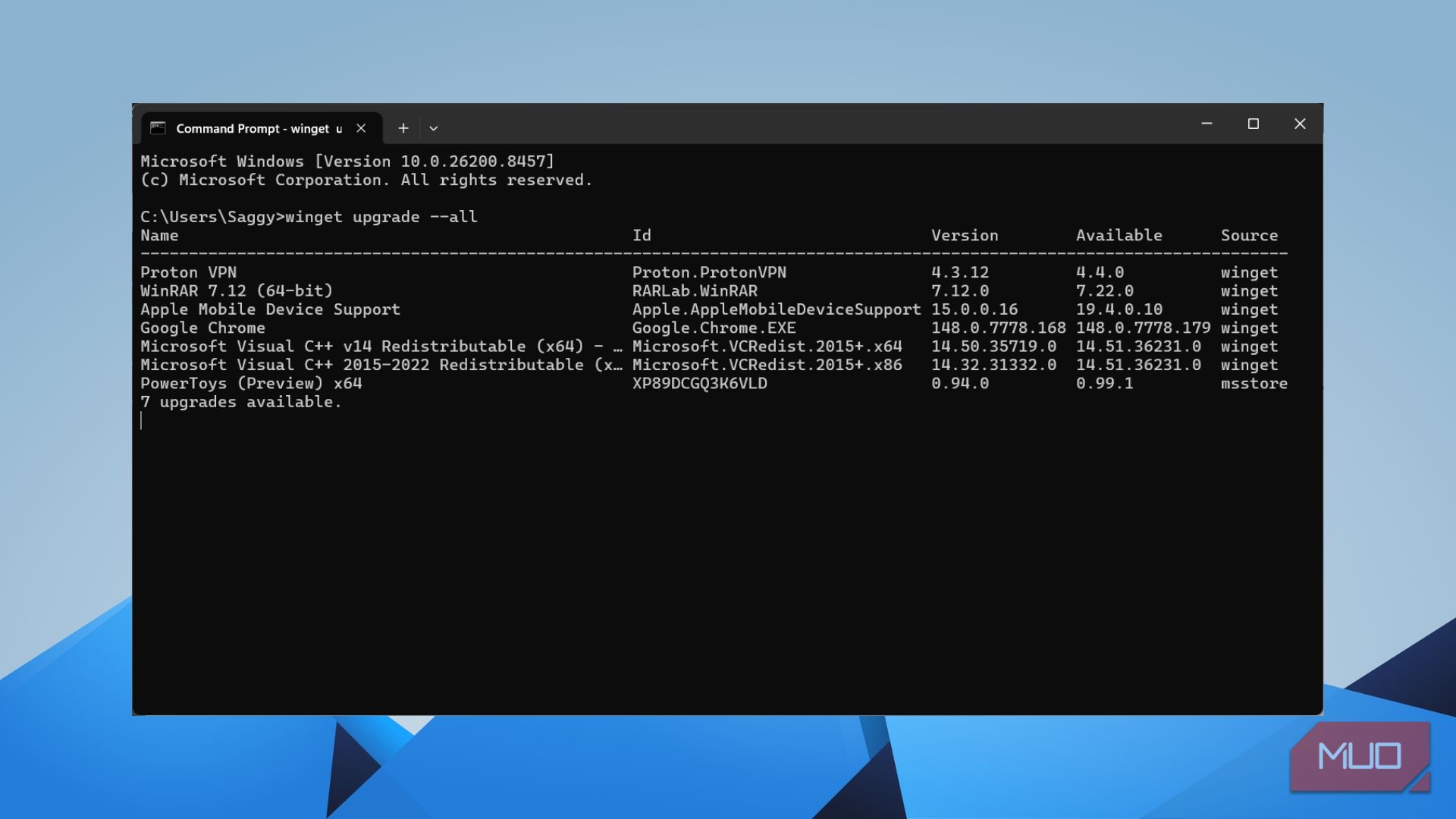Click Chrome available version "148.0.7778.179"
The height and width of the screenshot is (819, 1456).
[1144, 328]
